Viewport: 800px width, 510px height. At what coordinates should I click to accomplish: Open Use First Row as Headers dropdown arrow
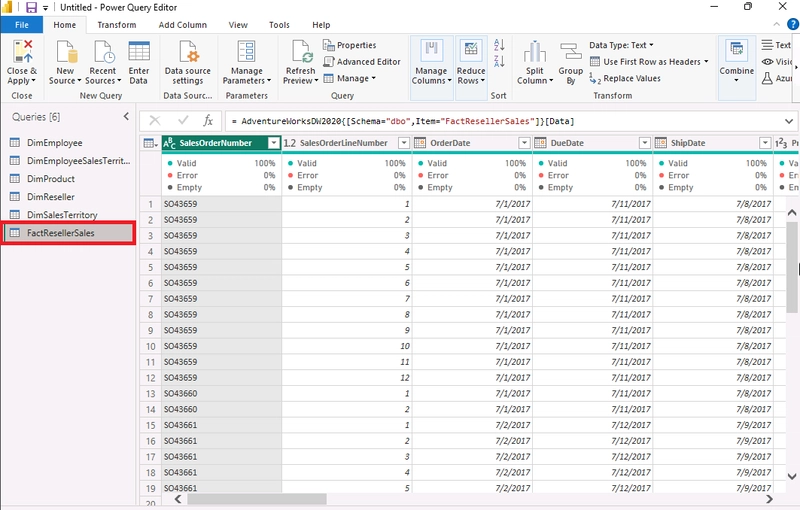pyautogui.click(x=707, y=62)
